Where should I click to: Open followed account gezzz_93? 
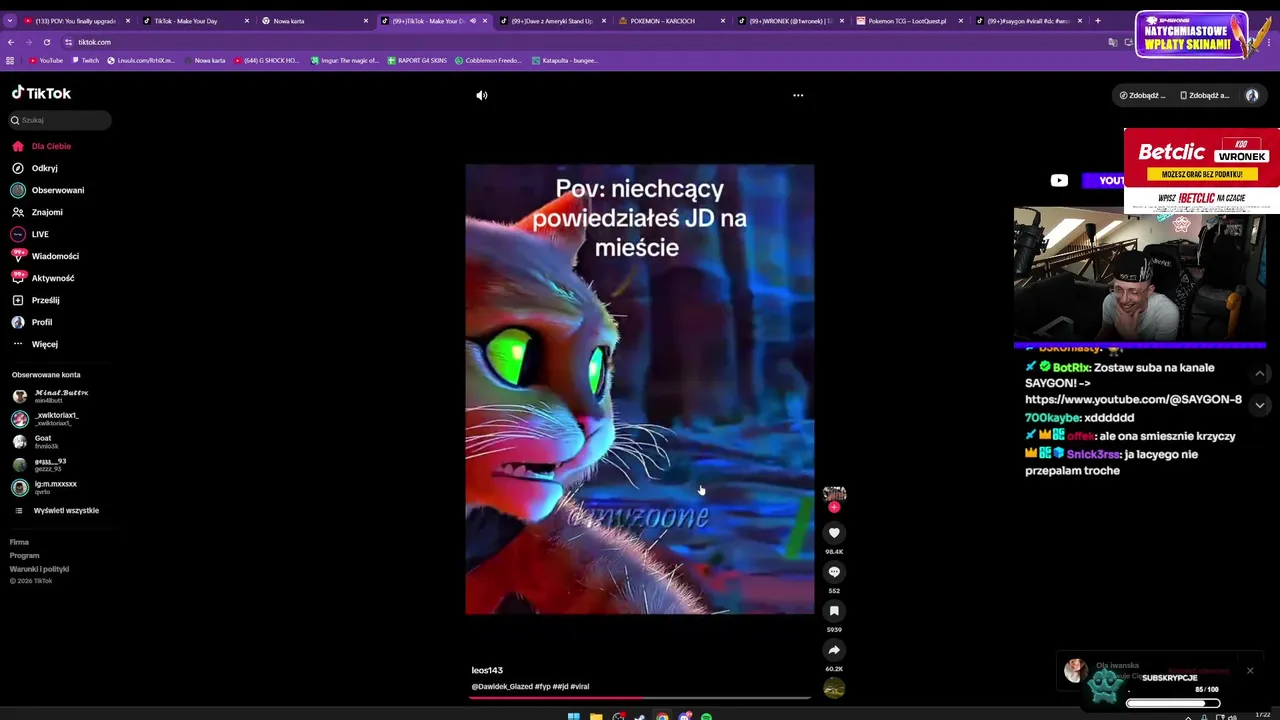tap(40, 464)
